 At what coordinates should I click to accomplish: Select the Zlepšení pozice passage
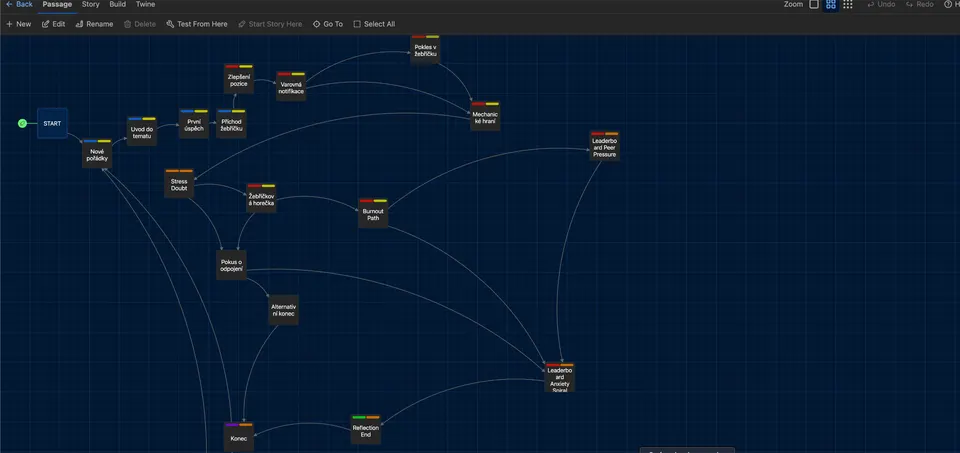[x=239, y=80]
